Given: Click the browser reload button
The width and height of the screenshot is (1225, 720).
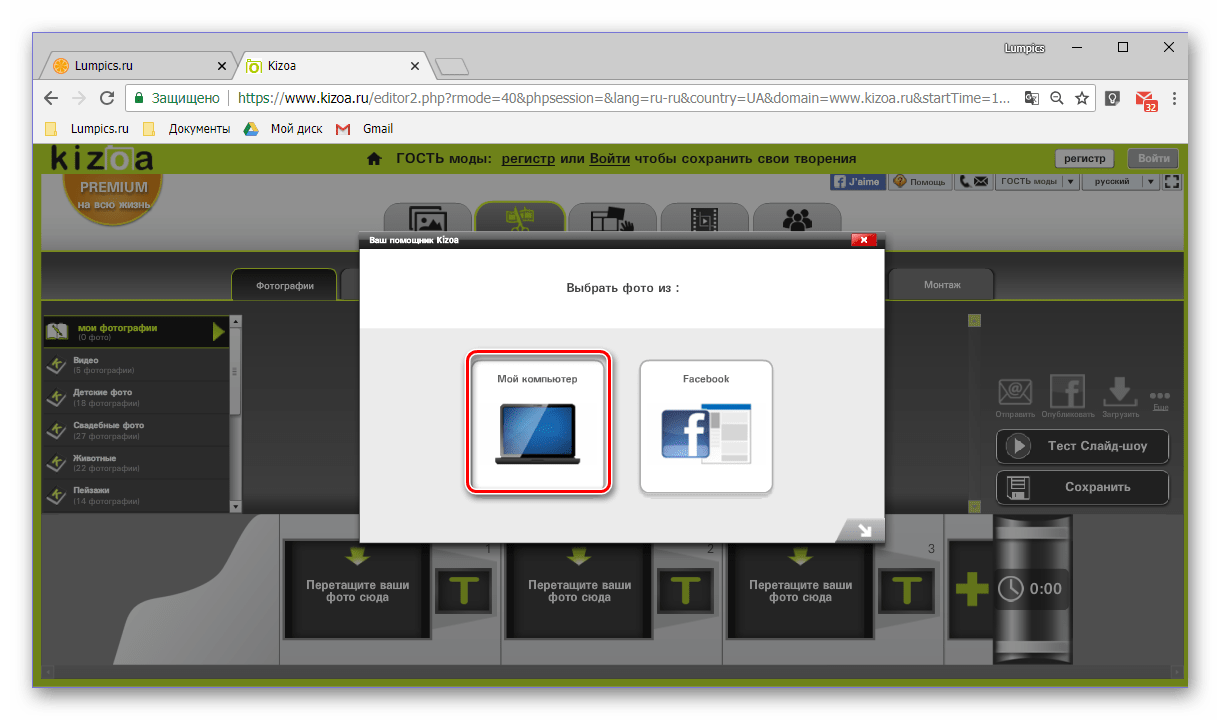Looking at the screenshot, I should click(107, 98).
